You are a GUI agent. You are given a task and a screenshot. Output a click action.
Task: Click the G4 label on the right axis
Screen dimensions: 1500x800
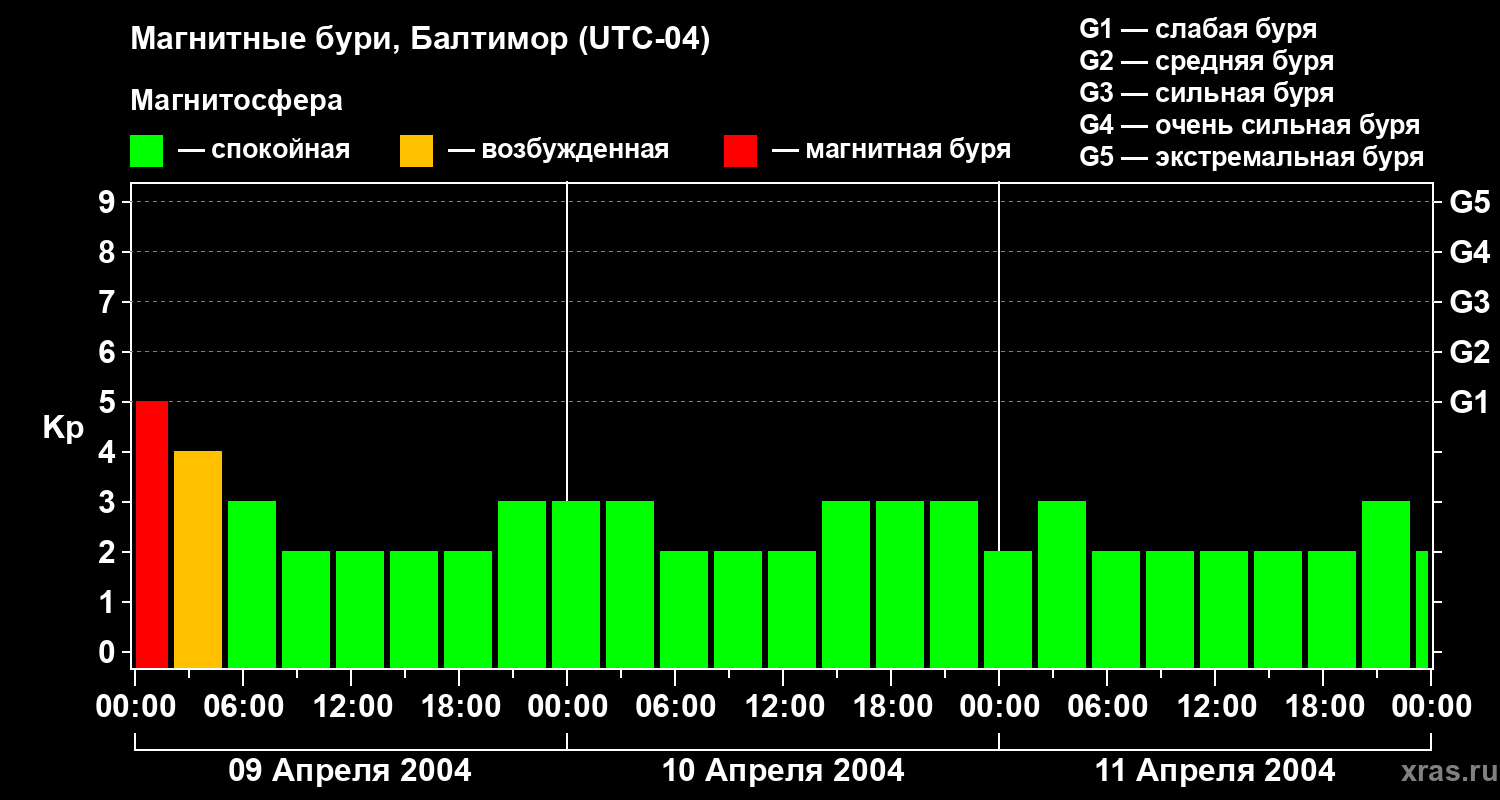pyautogui.click(x=1469, y=252)
